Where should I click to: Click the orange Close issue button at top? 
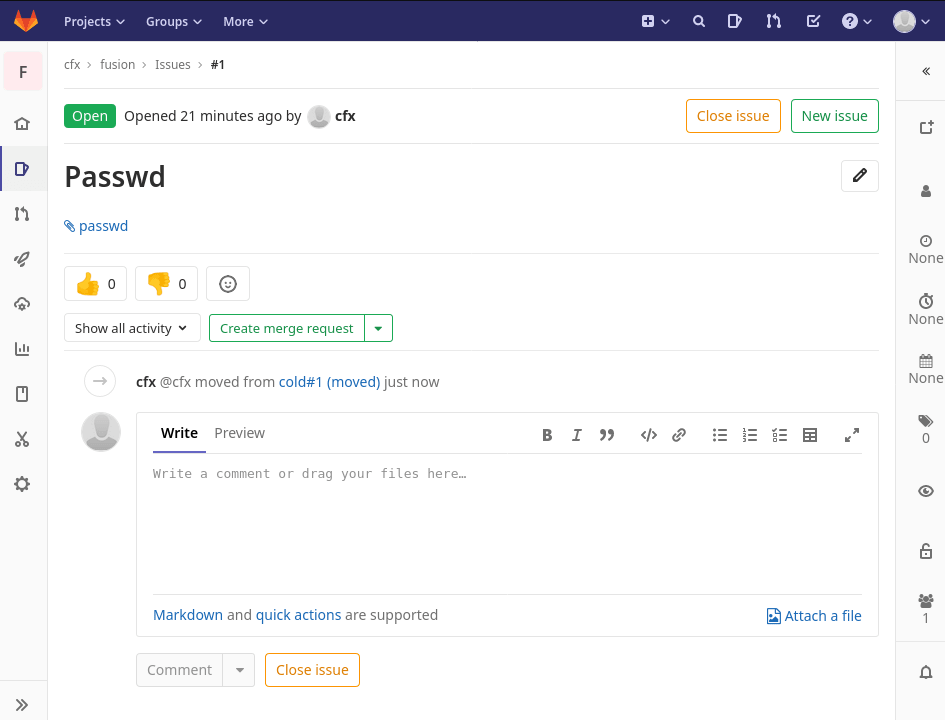tap(732, 116)
